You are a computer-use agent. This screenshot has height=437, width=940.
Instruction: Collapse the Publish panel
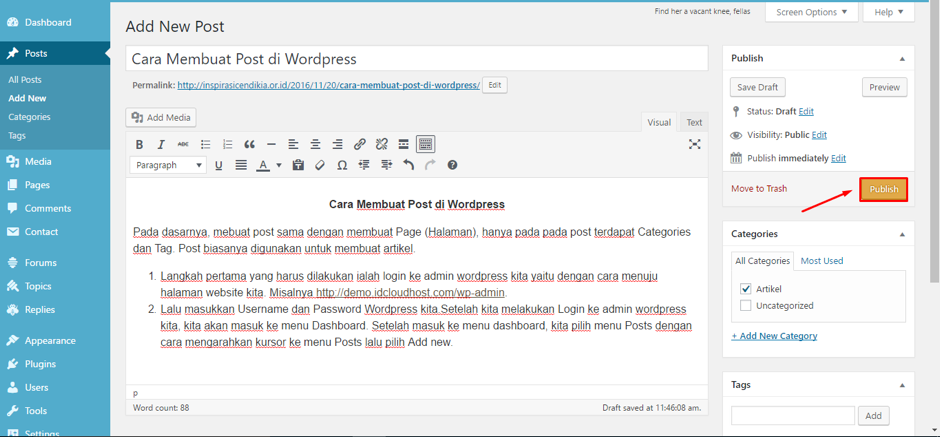(902, 59)
